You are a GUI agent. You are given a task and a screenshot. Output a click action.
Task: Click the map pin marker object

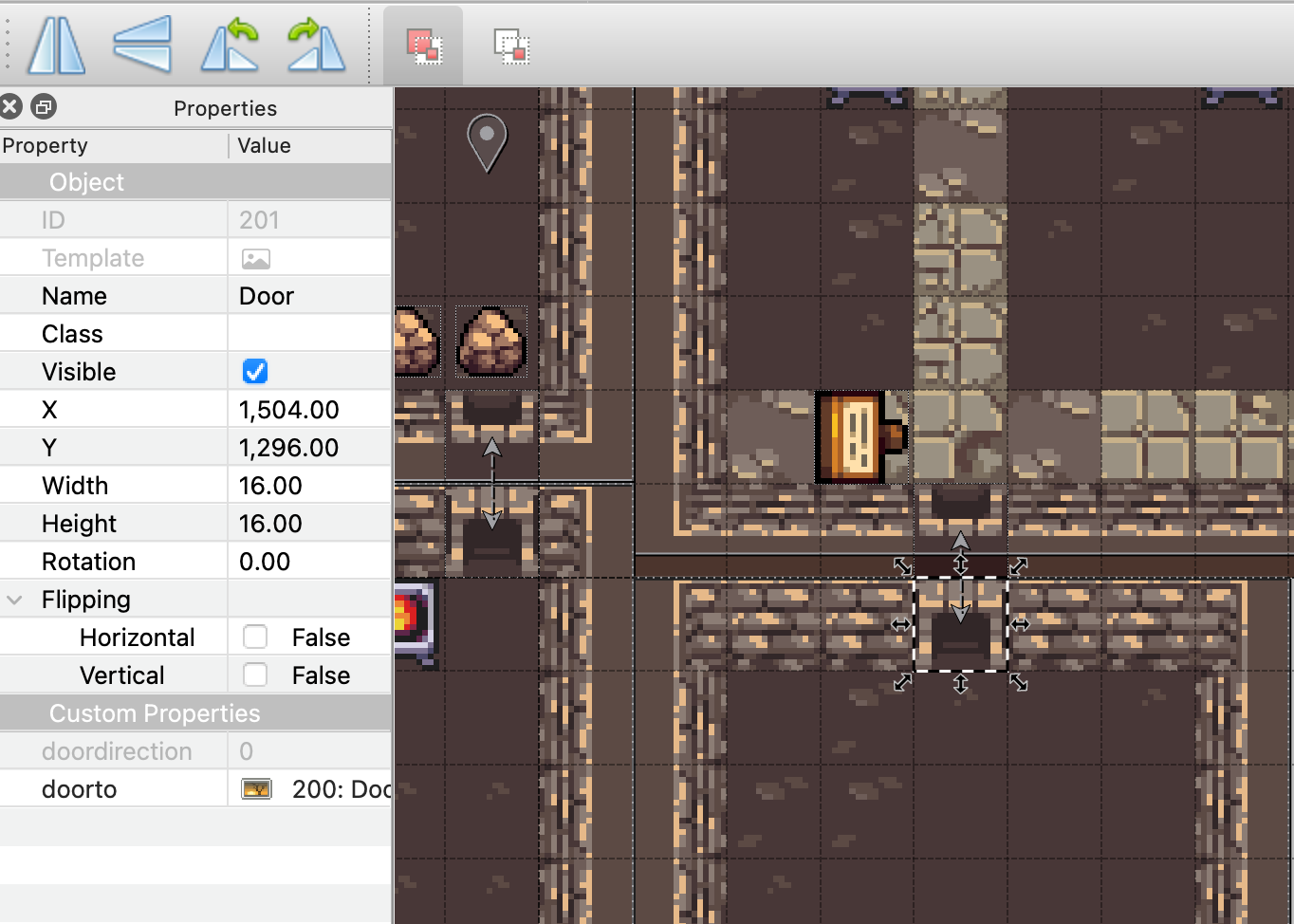click(x=487, y=141)
